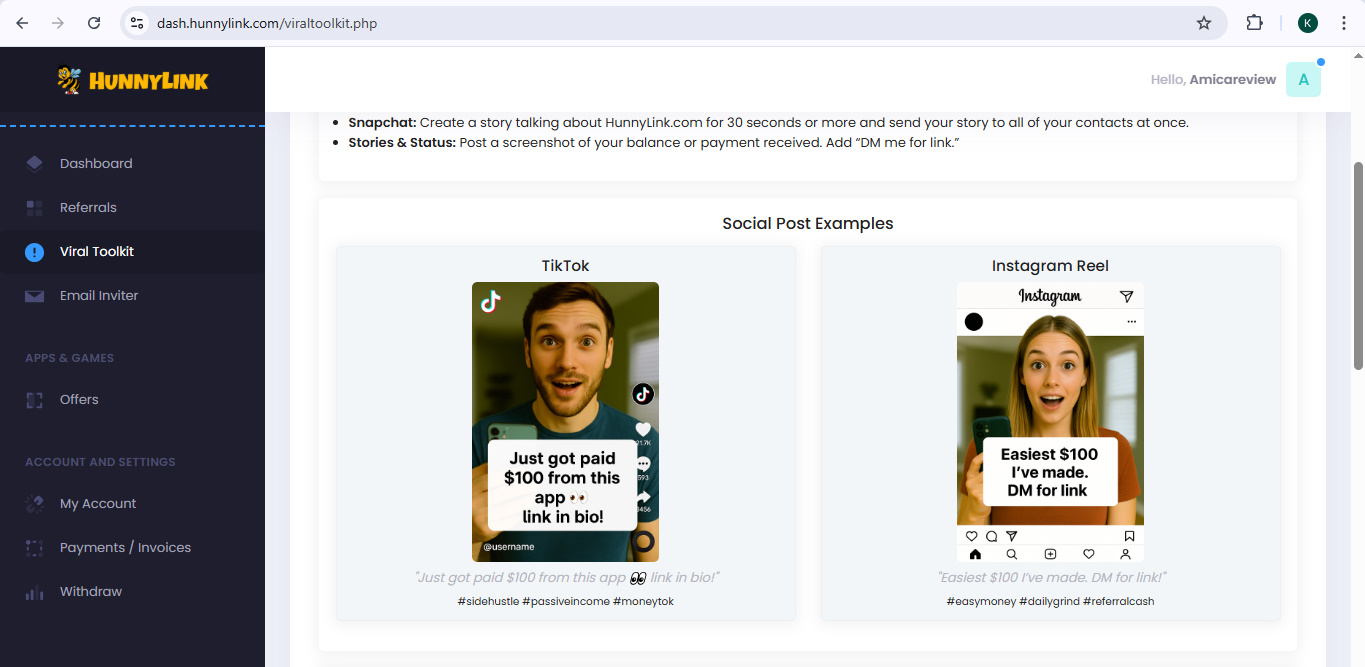The width and height of the screenshot is (1365, 667).
Task: Bookmark this page with star icon
Action: [x=1204, y=23]
